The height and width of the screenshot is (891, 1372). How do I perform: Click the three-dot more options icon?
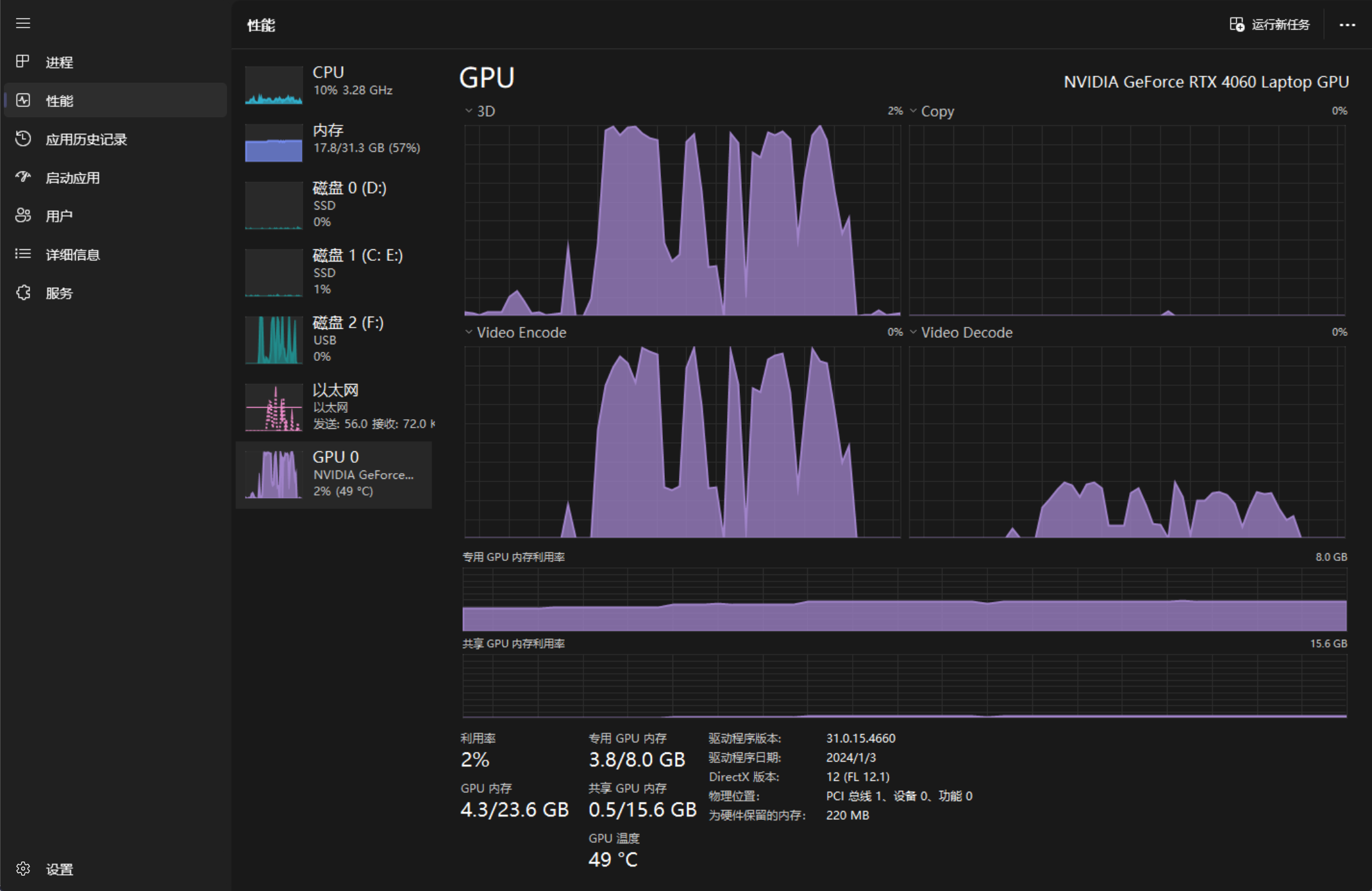pos(1347,25)
